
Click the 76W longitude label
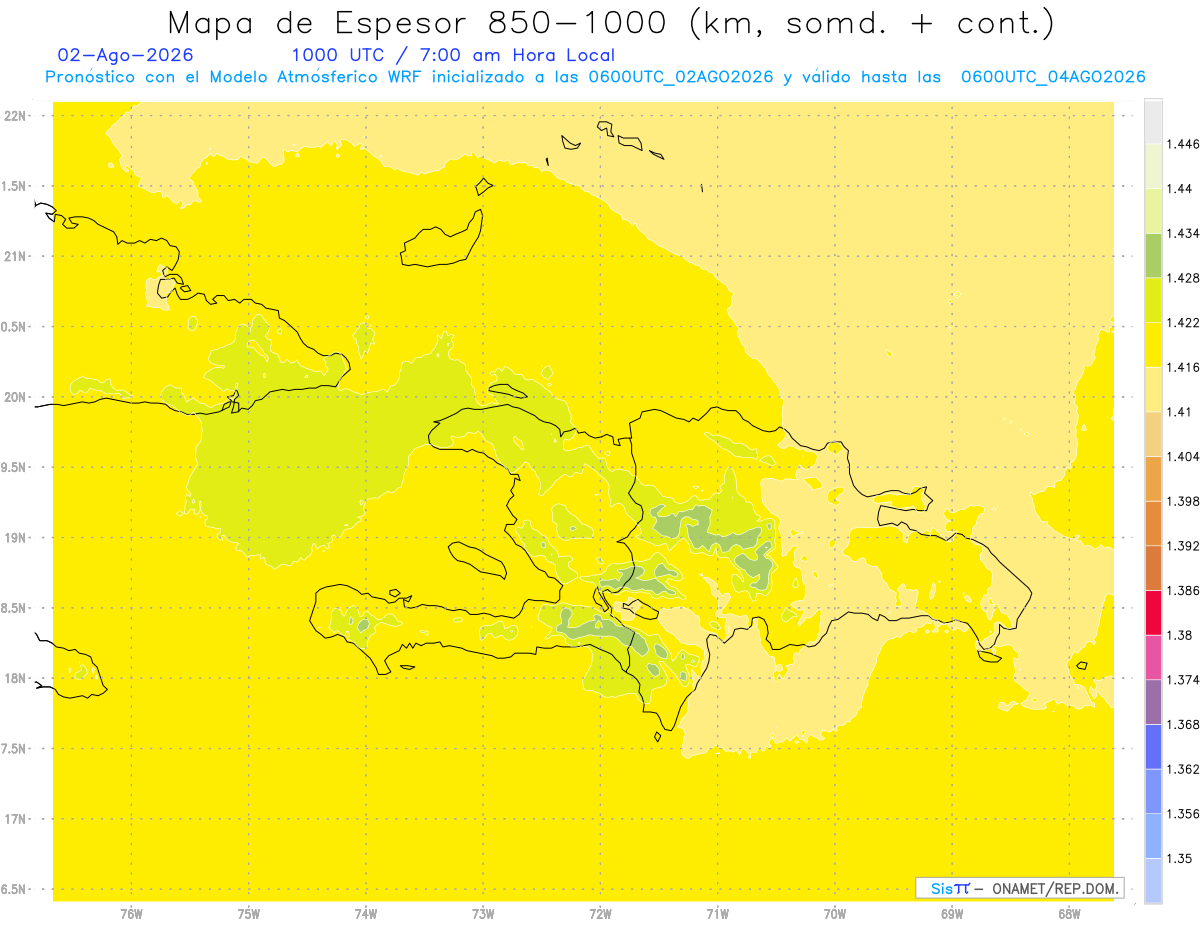click(x=131, y=913)
